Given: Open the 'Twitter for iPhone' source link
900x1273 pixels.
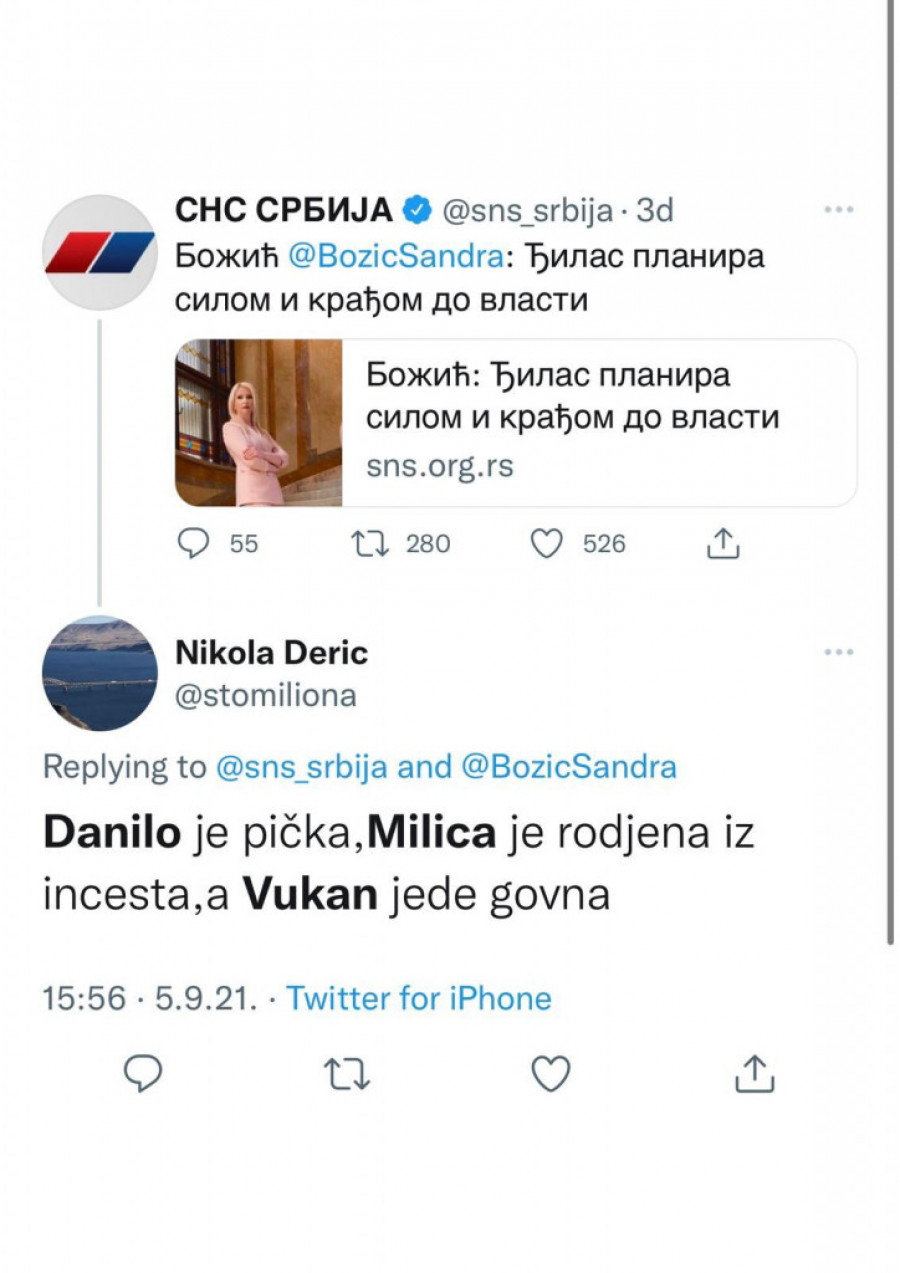Looking at the screenshot, I should 419,998.
